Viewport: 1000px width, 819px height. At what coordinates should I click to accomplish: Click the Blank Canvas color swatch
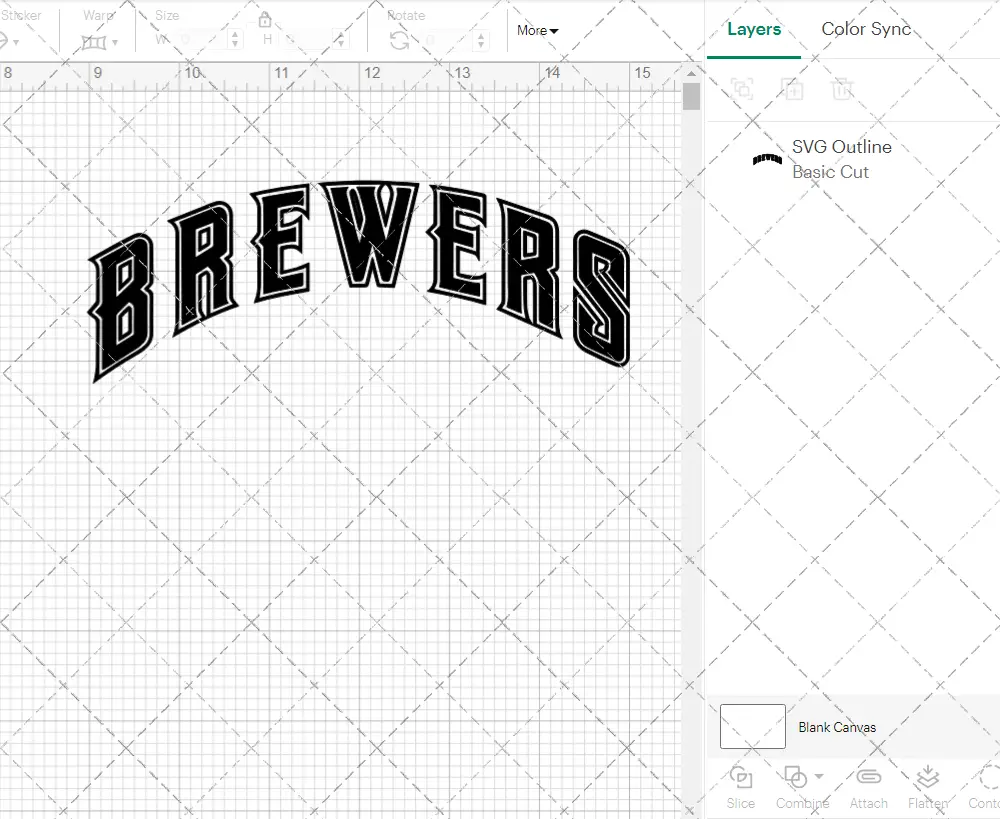pyautogui.click(x=753, y=727)
